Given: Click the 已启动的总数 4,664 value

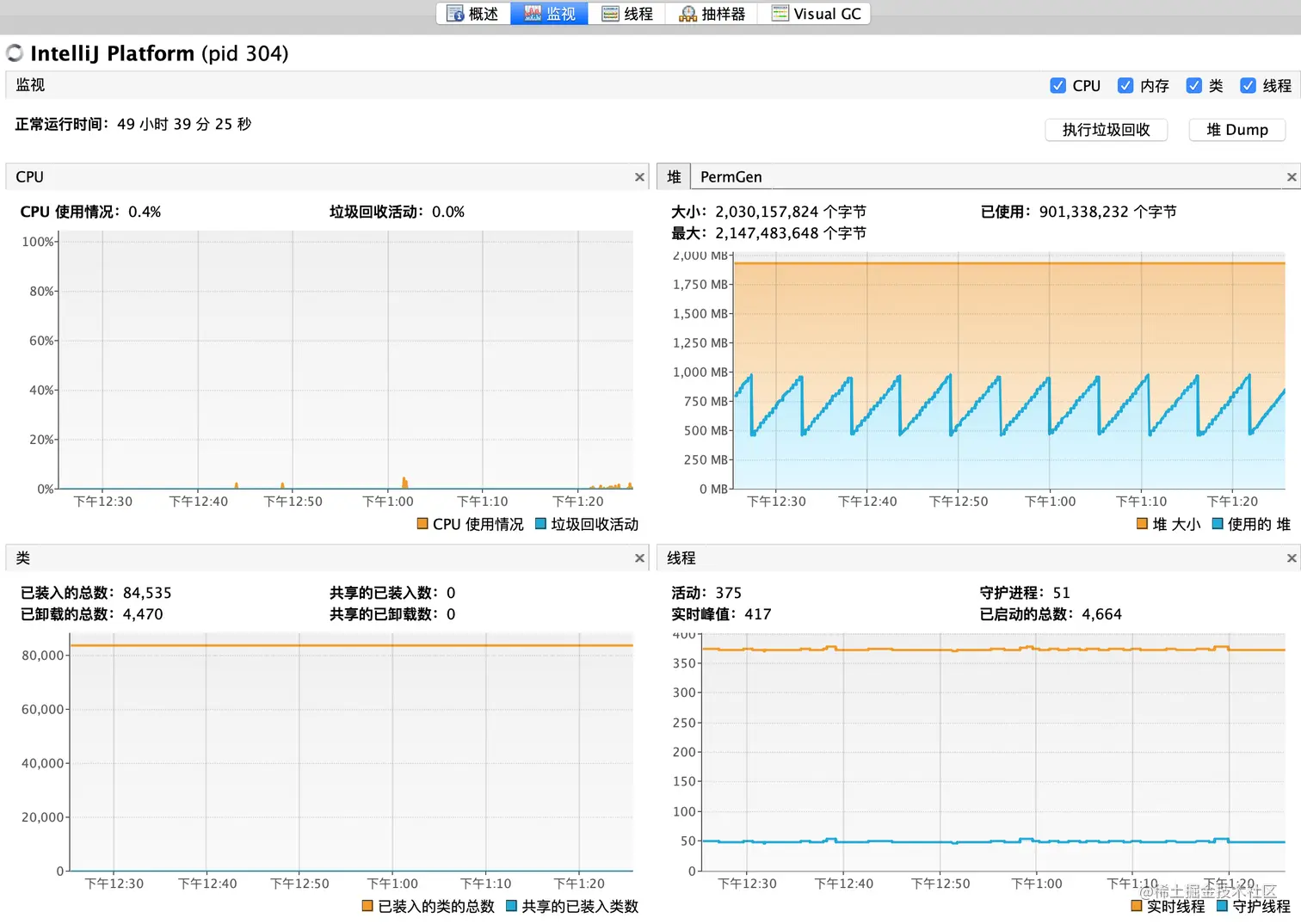Looking at the screenshot, I should 1101,614.
